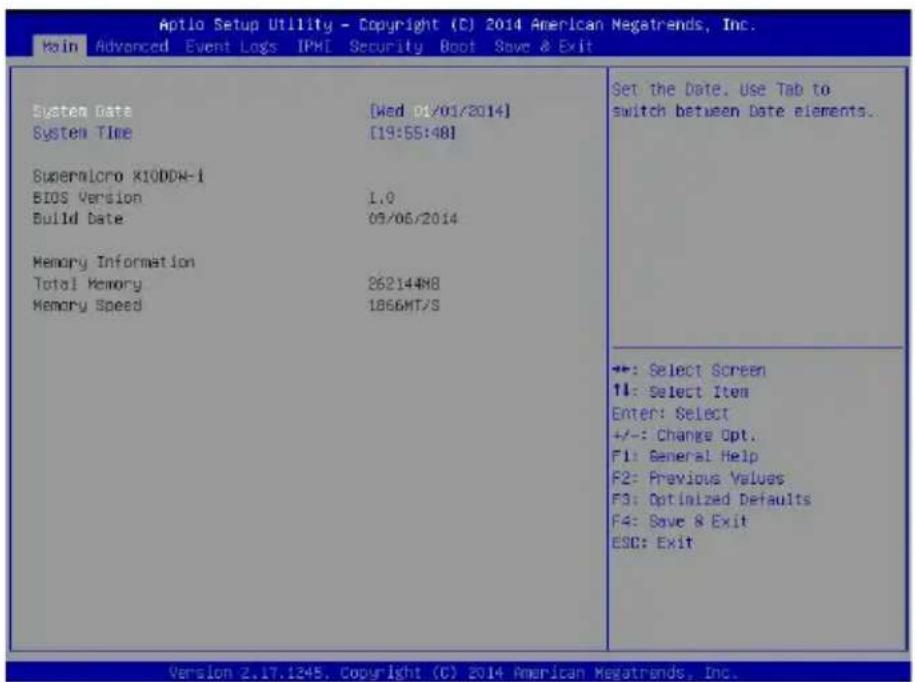Click the Set the Date help text
Viewport: 915px width, 682px height.
point(742,100)
